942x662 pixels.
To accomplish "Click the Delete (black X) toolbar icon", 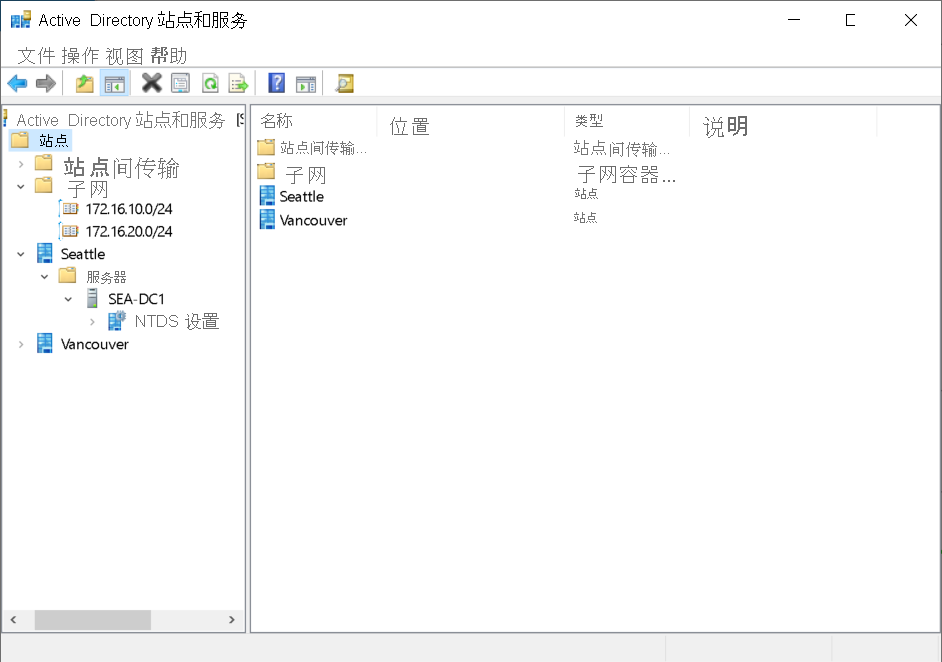I will click(x=151, y=84).
